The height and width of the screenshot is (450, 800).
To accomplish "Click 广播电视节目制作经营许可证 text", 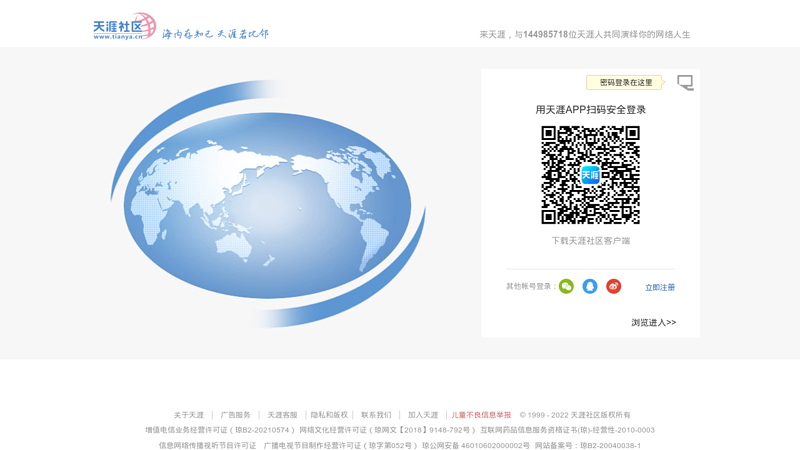I will click(340, 445).
